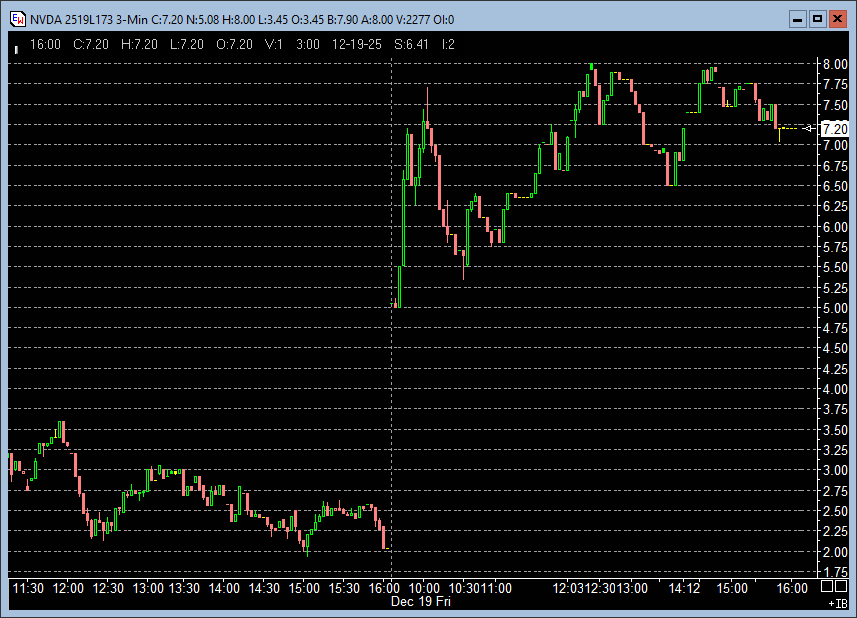The image size is (857, 618).
Task: Maximize the NVDA chart window
Action: [817, 19]
